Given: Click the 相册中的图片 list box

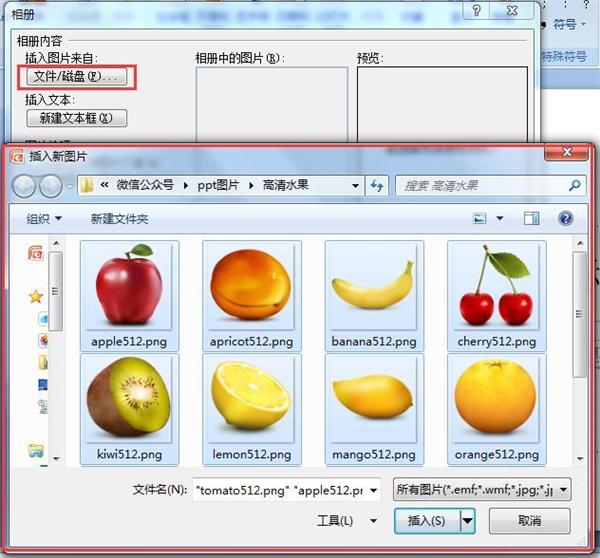Looking at the screenshot, I should (x=272, y=104).
